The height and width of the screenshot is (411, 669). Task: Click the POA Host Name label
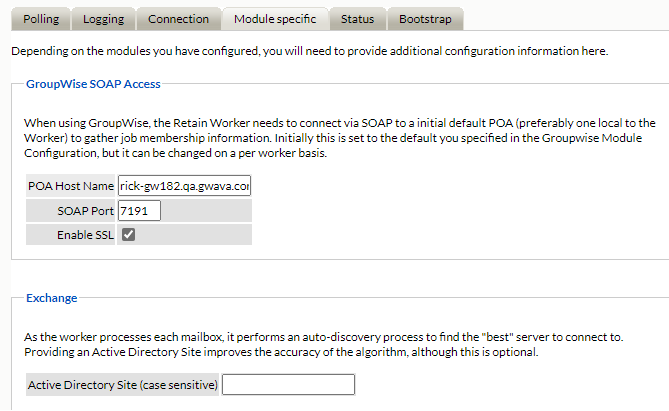pos(71,185)
